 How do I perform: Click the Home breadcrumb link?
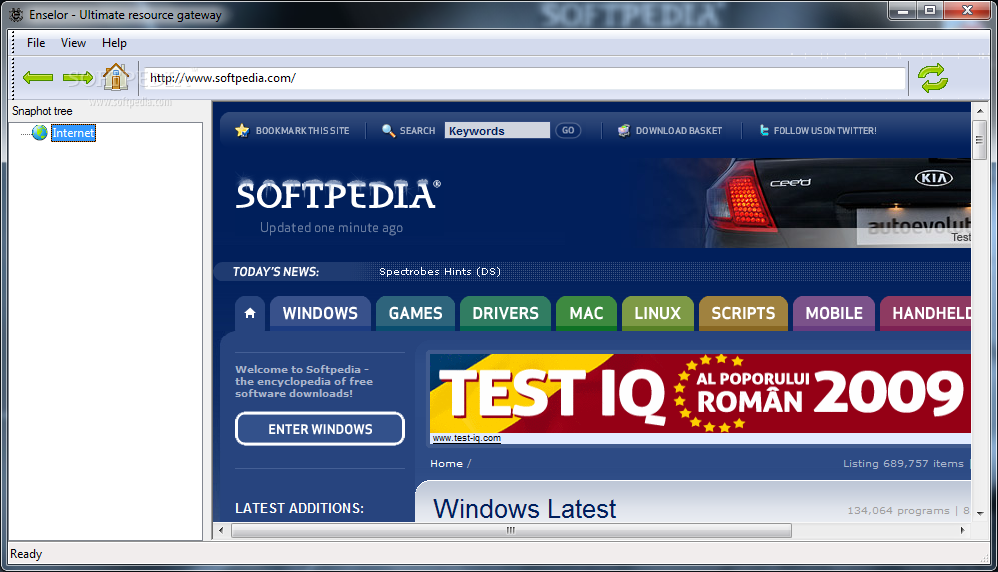pyautogui.click(x=446, y=464)
